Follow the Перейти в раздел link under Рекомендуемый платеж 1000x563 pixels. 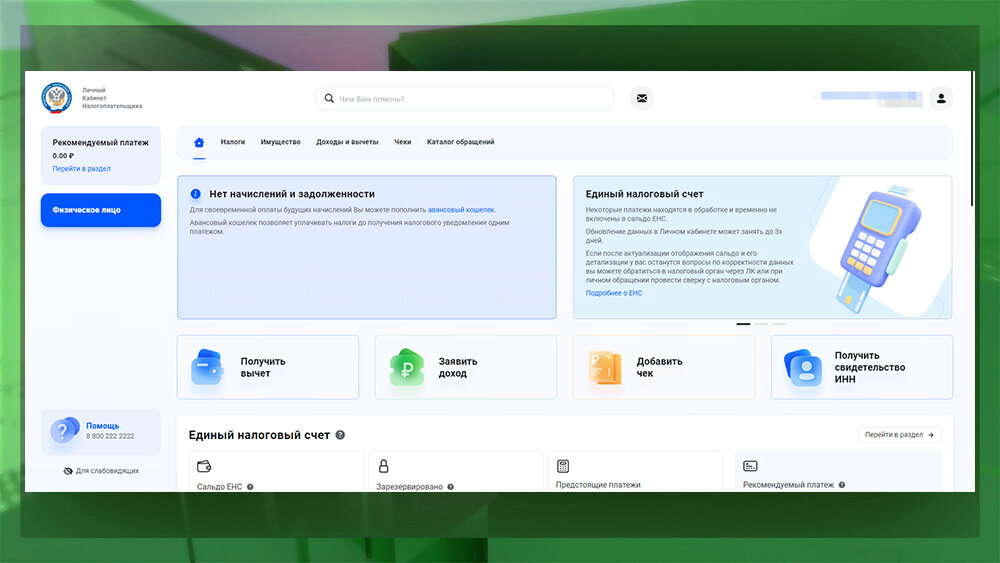click(x=82, y=168)
